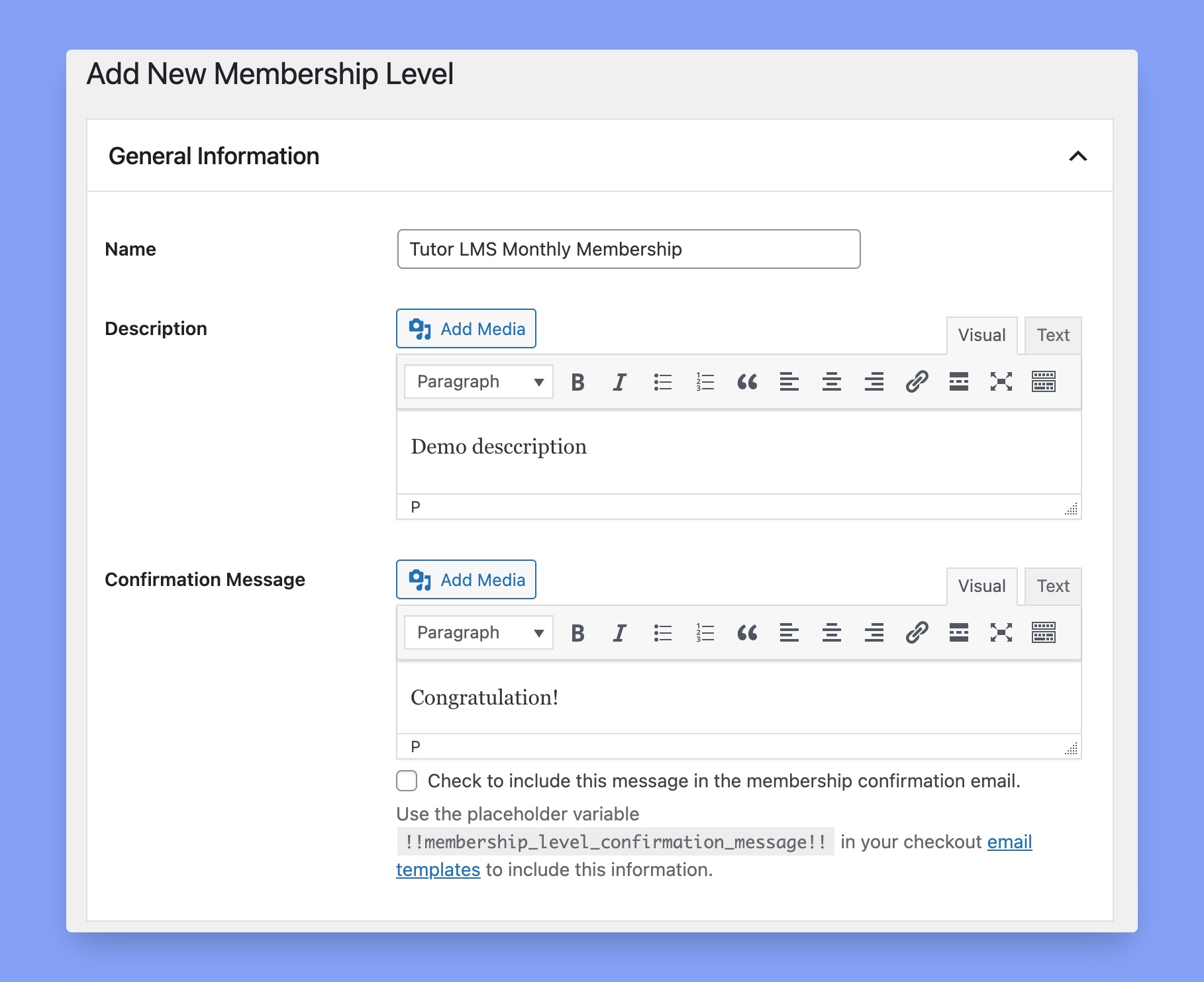Toggle Italic in Confirmation Message editor

(620, 633)
